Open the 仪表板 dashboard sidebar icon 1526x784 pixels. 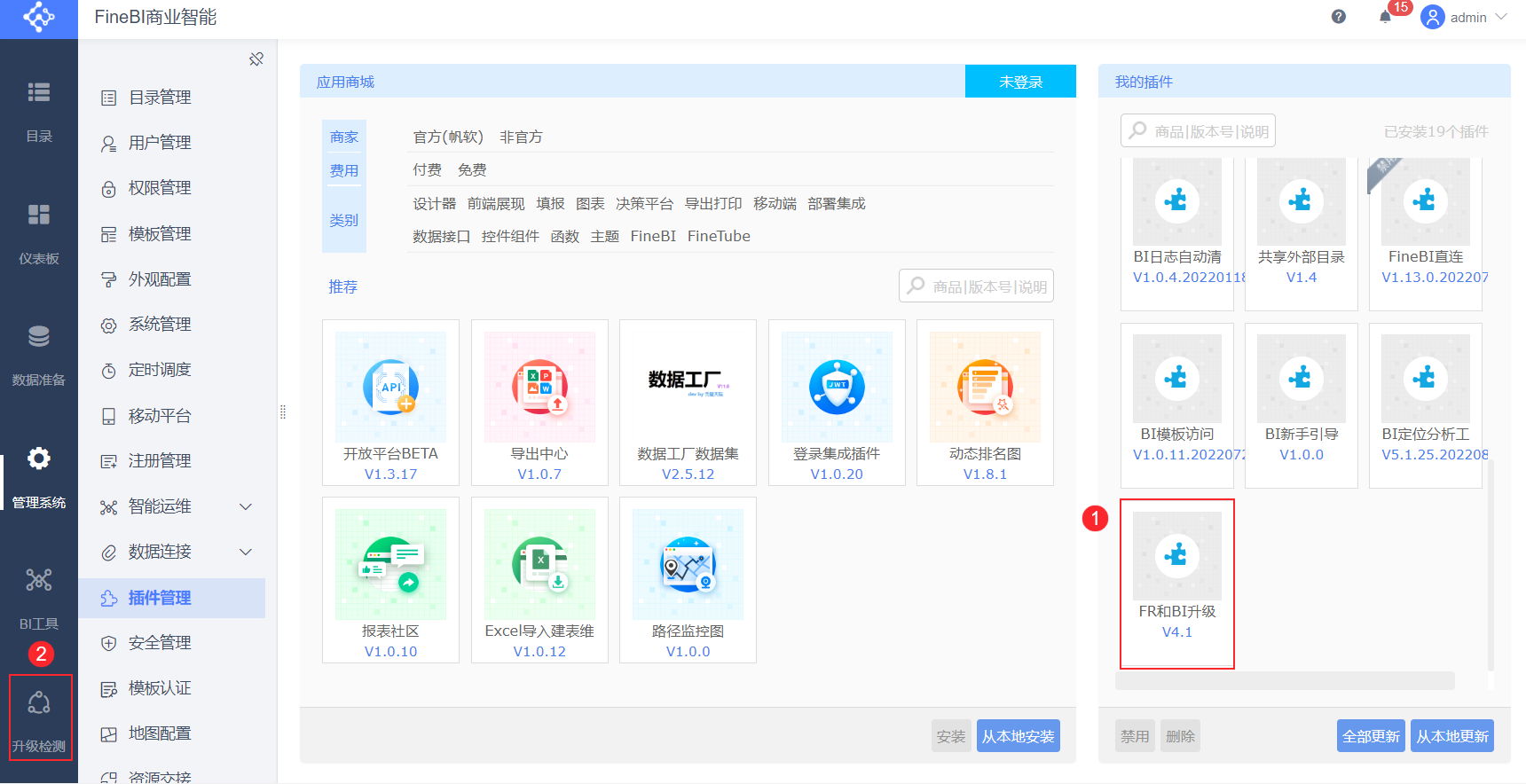[39, 215]
